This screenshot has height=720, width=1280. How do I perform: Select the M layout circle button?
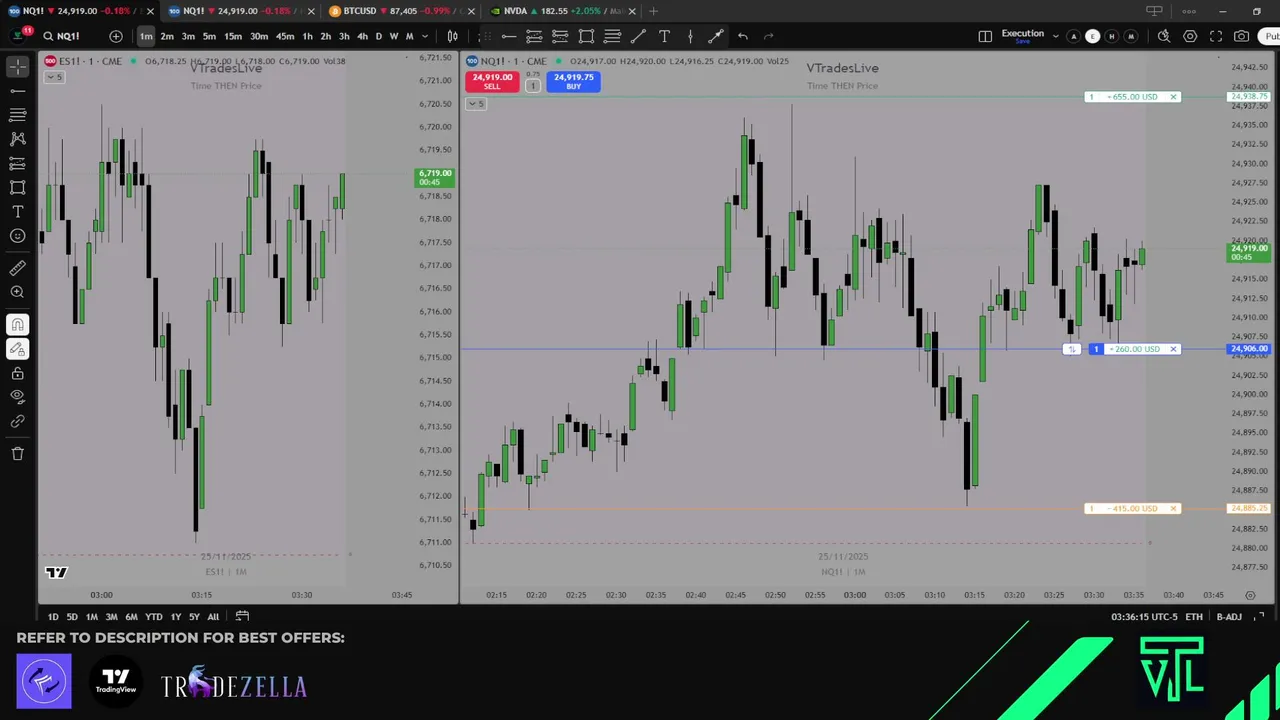[x=1130, y=36]
